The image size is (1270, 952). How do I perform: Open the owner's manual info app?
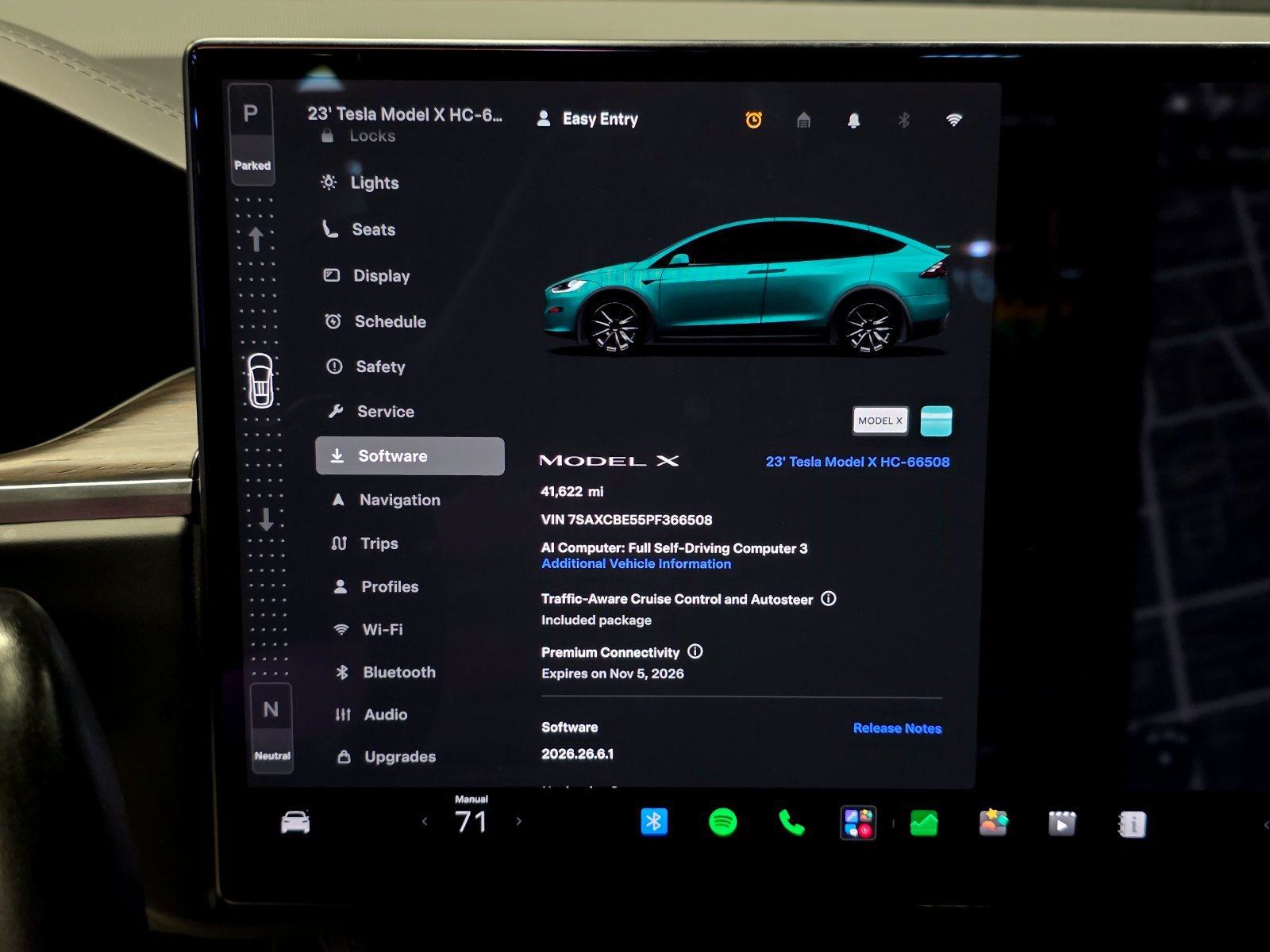[1131, 825]
